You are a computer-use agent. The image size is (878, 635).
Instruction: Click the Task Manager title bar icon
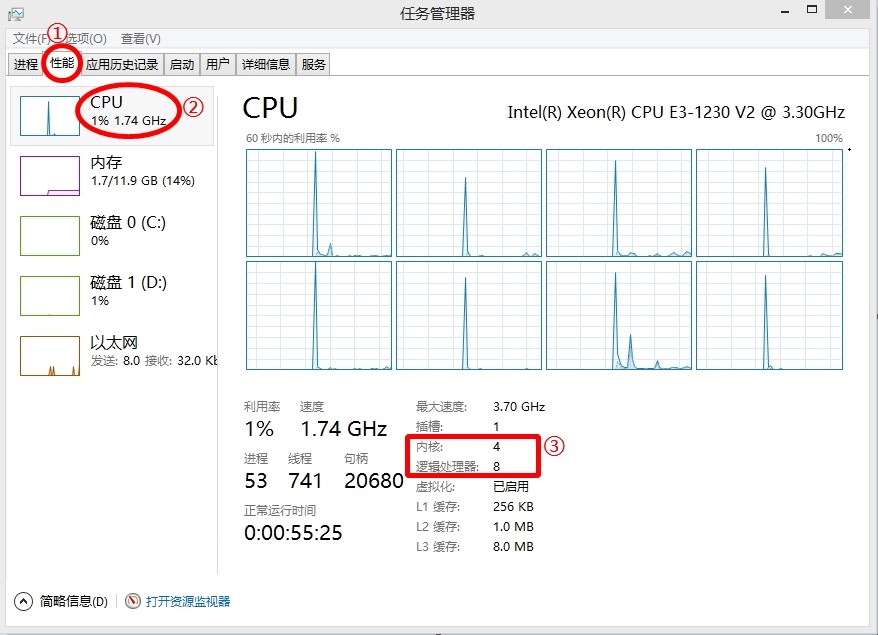(x=16, y=13)
